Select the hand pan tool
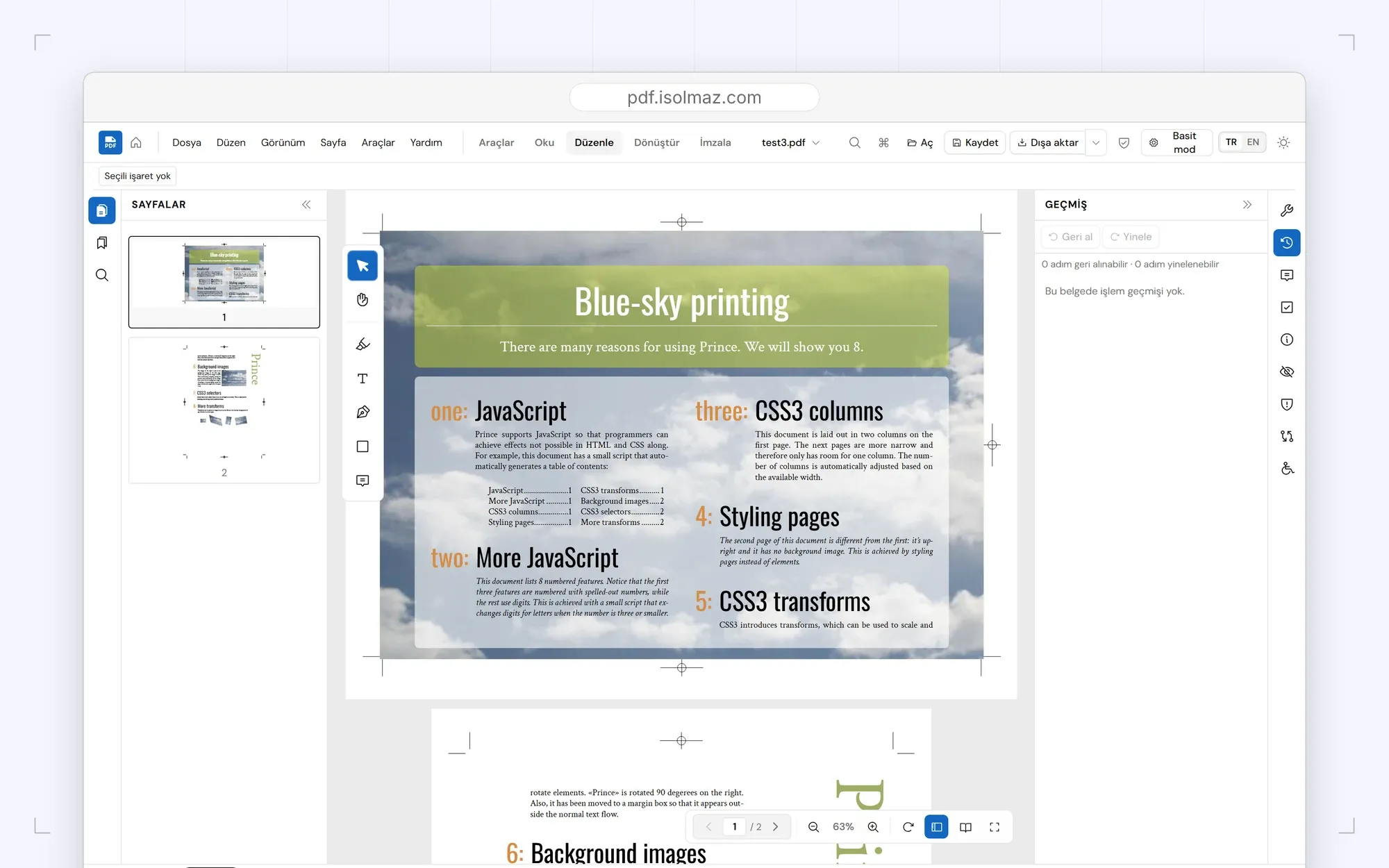Screen dimensions: 1389x868 coord(363,300)
